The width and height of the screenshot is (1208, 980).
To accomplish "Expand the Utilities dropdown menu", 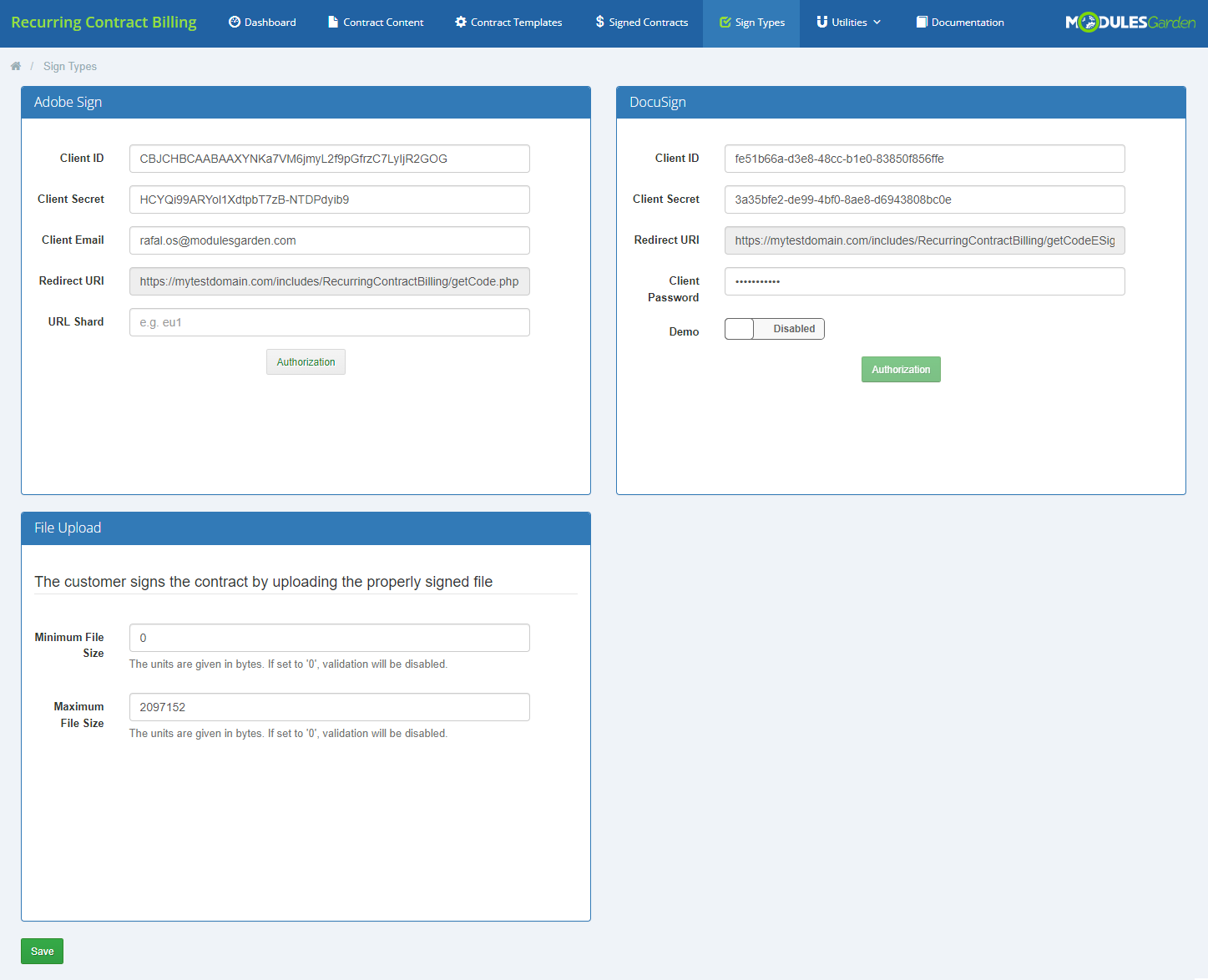I will 848,23.
